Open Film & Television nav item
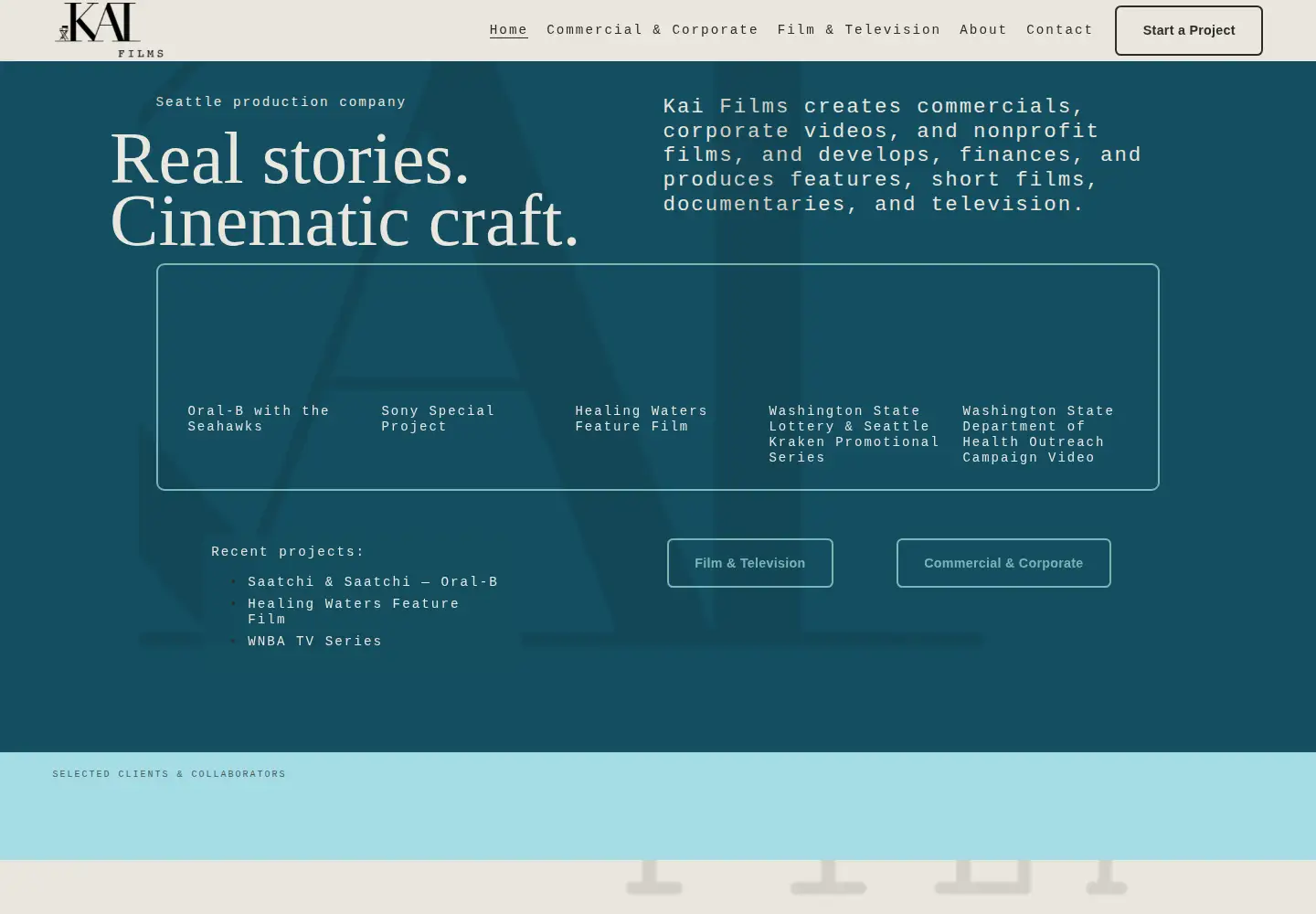This screenshot has width=1316, height=914. point(859,30)
